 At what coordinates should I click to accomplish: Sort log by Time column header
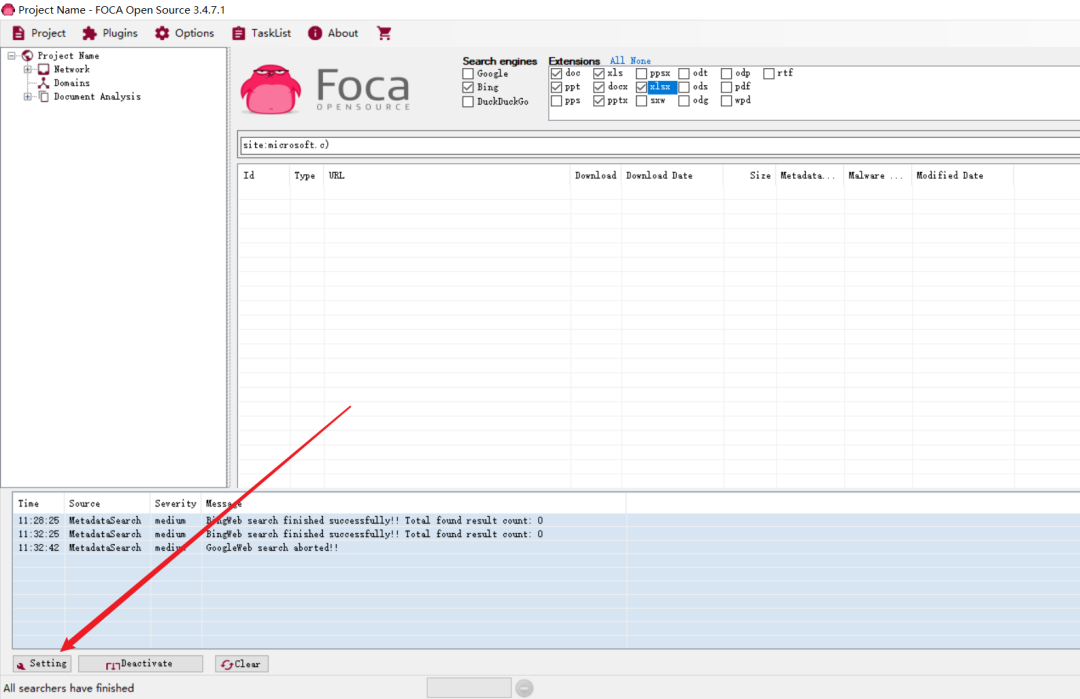tap(39, 503)
